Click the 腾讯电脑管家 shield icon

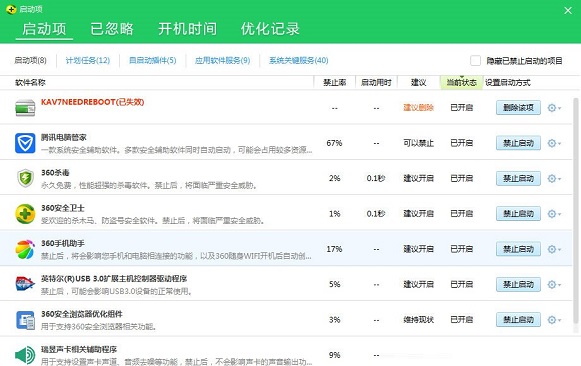25,143
